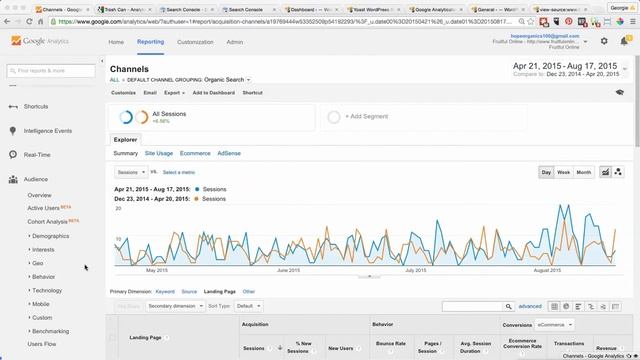
Task: Switch to the Site Usage tab
Action: coord(159,153)
